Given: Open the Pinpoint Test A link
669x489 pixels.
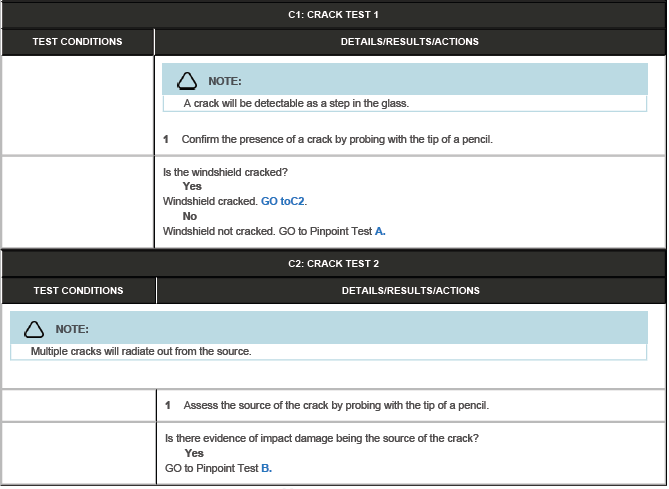Looking at the screenshot, I should [380, 231].
